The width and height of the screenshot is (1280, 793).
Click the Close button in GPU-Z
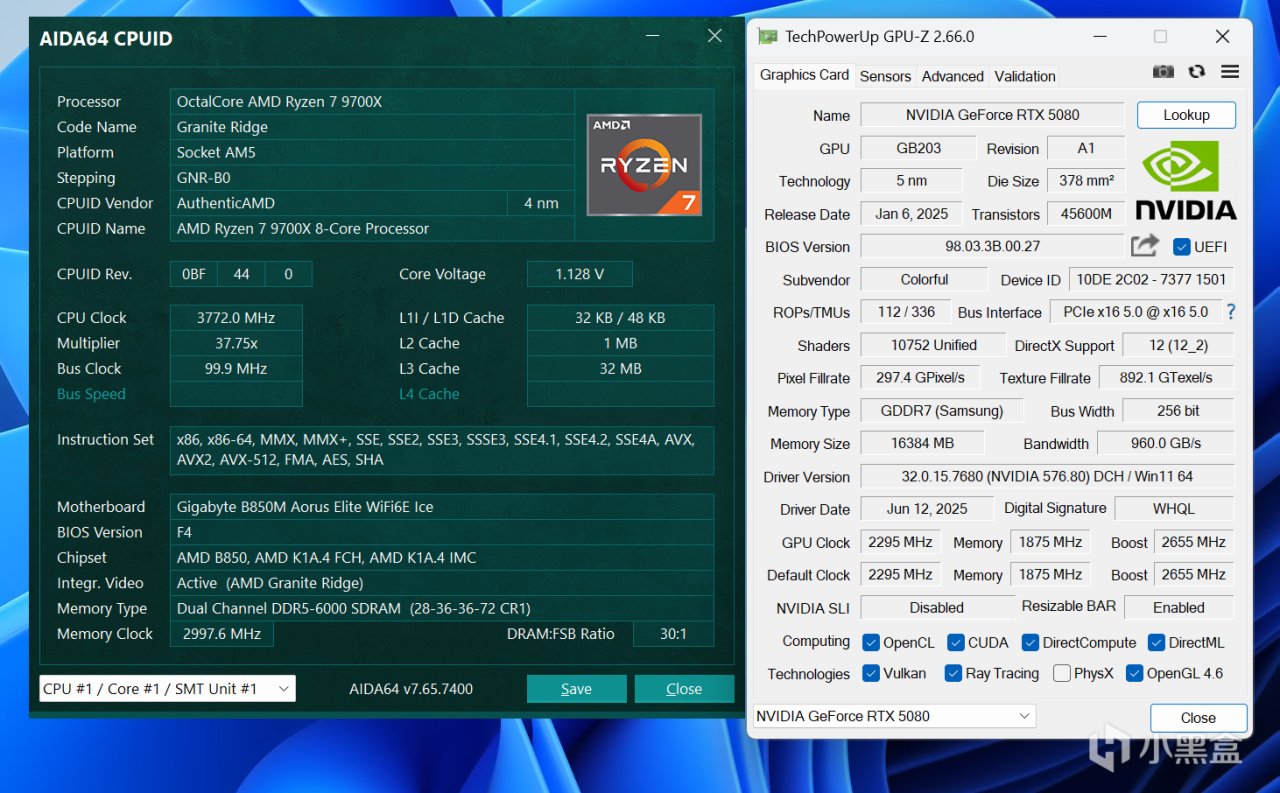pyautogui.click(x=1198, y=718)
